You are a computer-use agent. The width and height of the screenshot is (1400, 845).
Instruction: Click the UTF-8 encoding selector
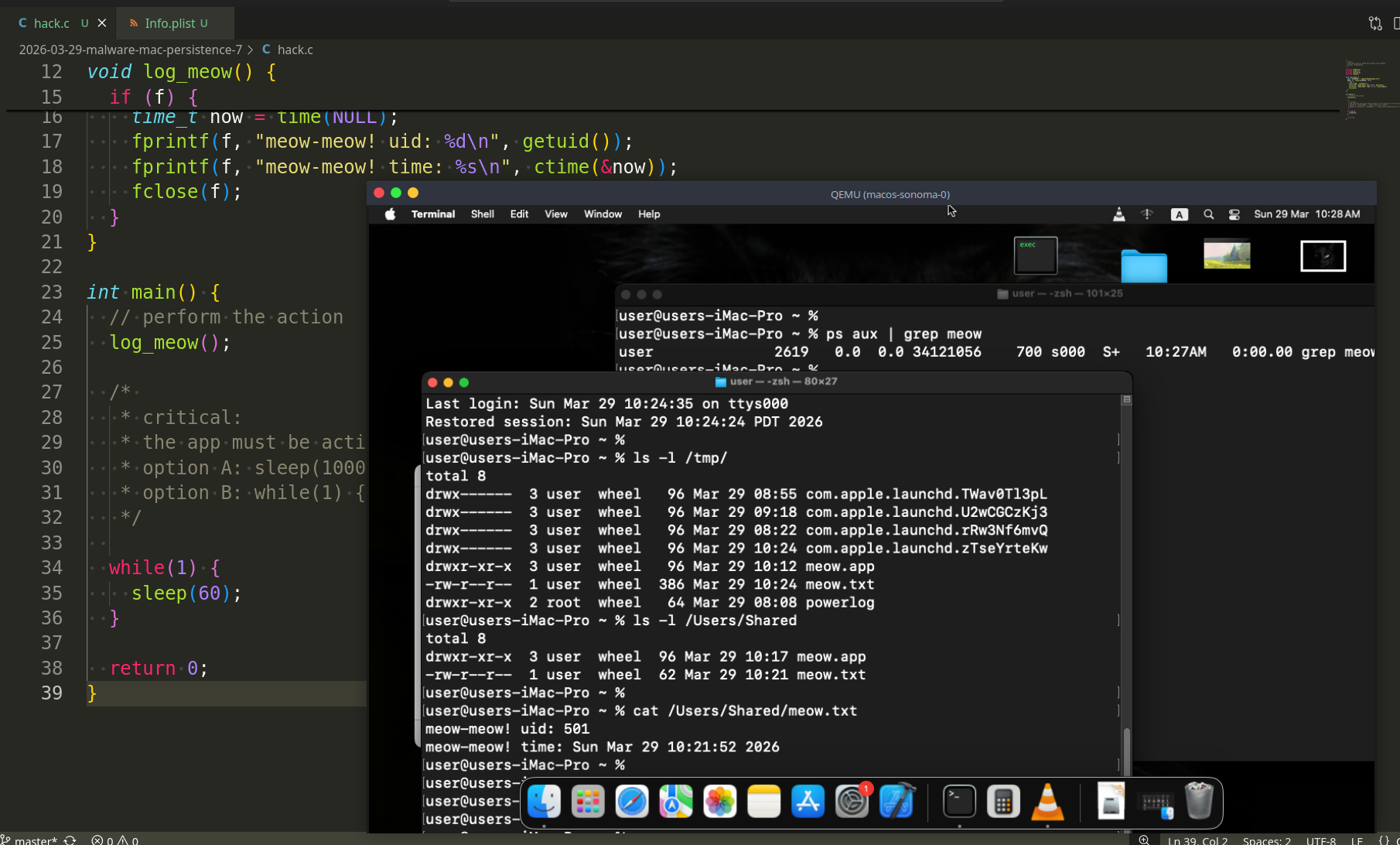coord(1320,840)
